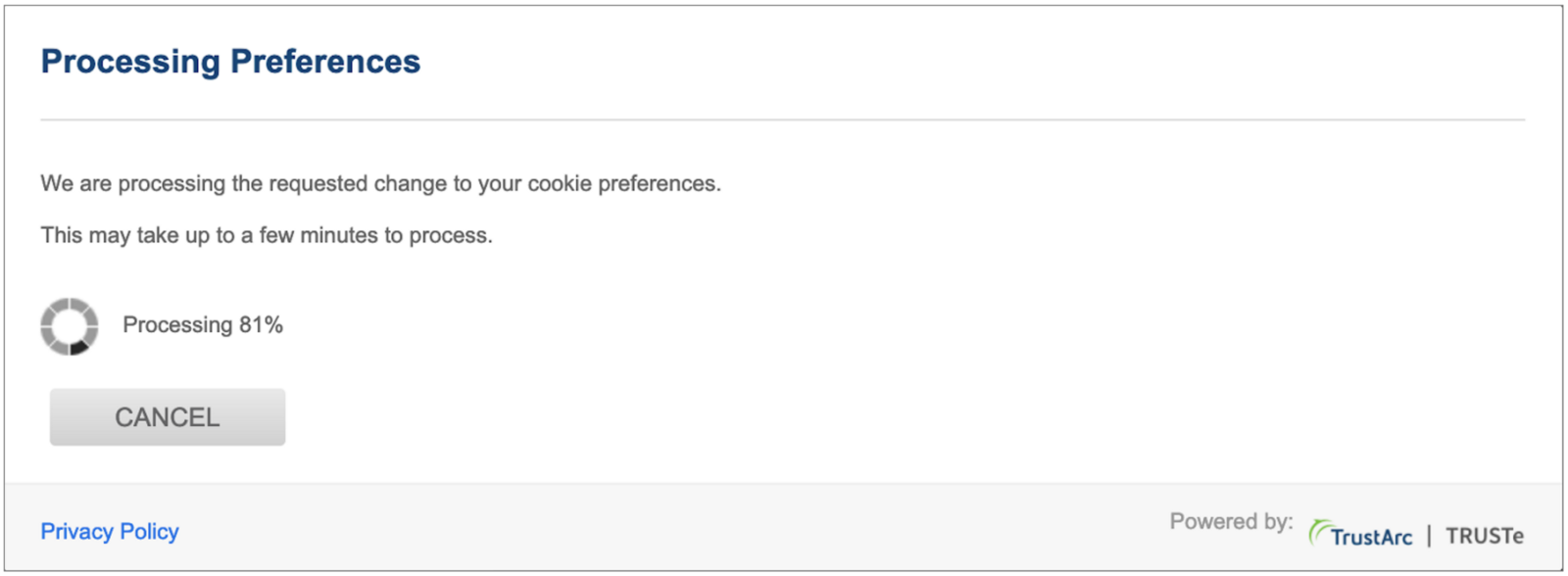Click the CANCEL button
Screen dimensions: 1568x576
tap(168, 417)
